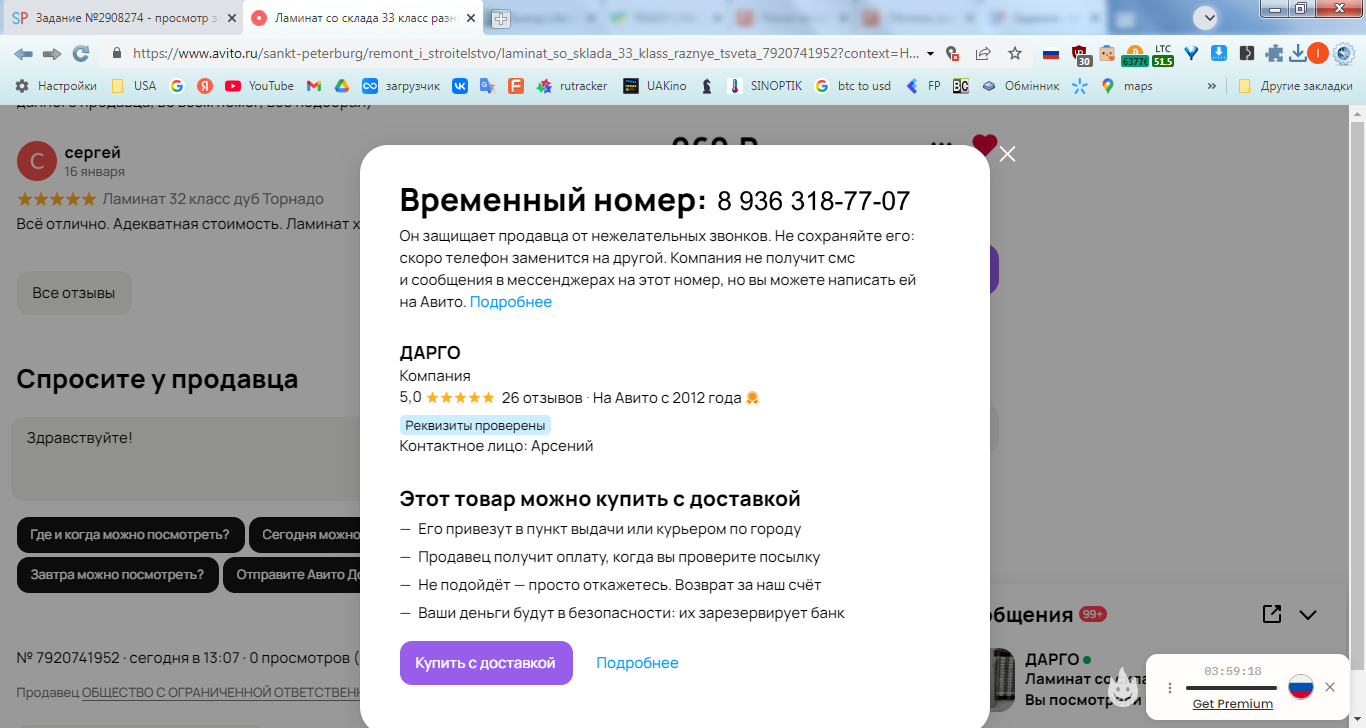Bookmark this page with star icon

(1015, 53)
